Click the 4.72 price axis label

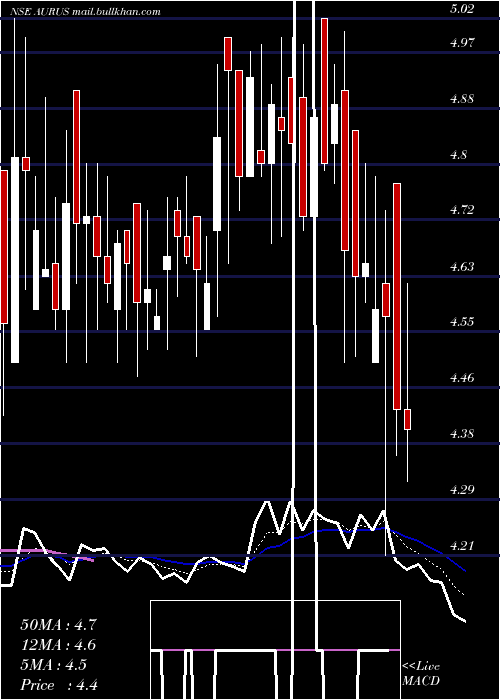[x=462, y=210]
